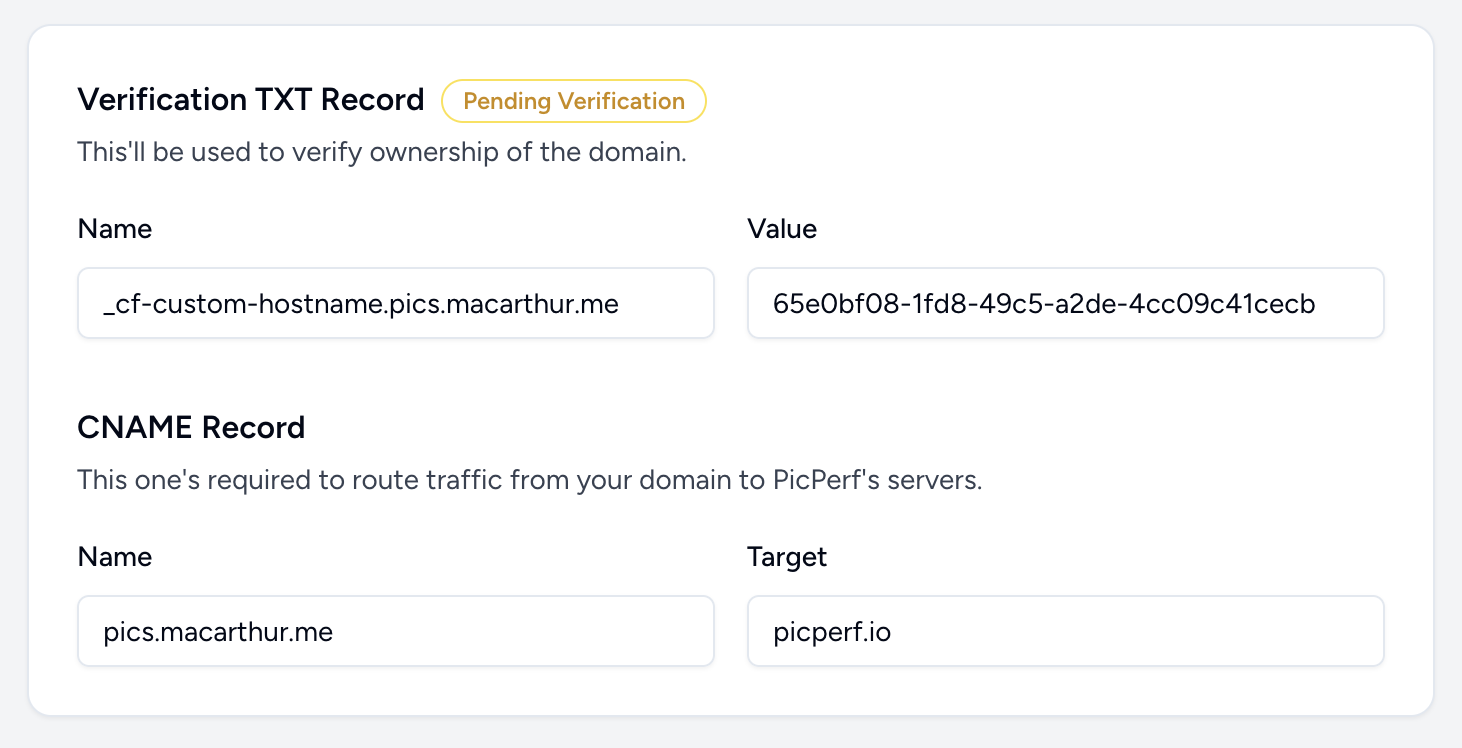
Task: Click the CNAME target field showing picperf.io
Action: 1065,631
